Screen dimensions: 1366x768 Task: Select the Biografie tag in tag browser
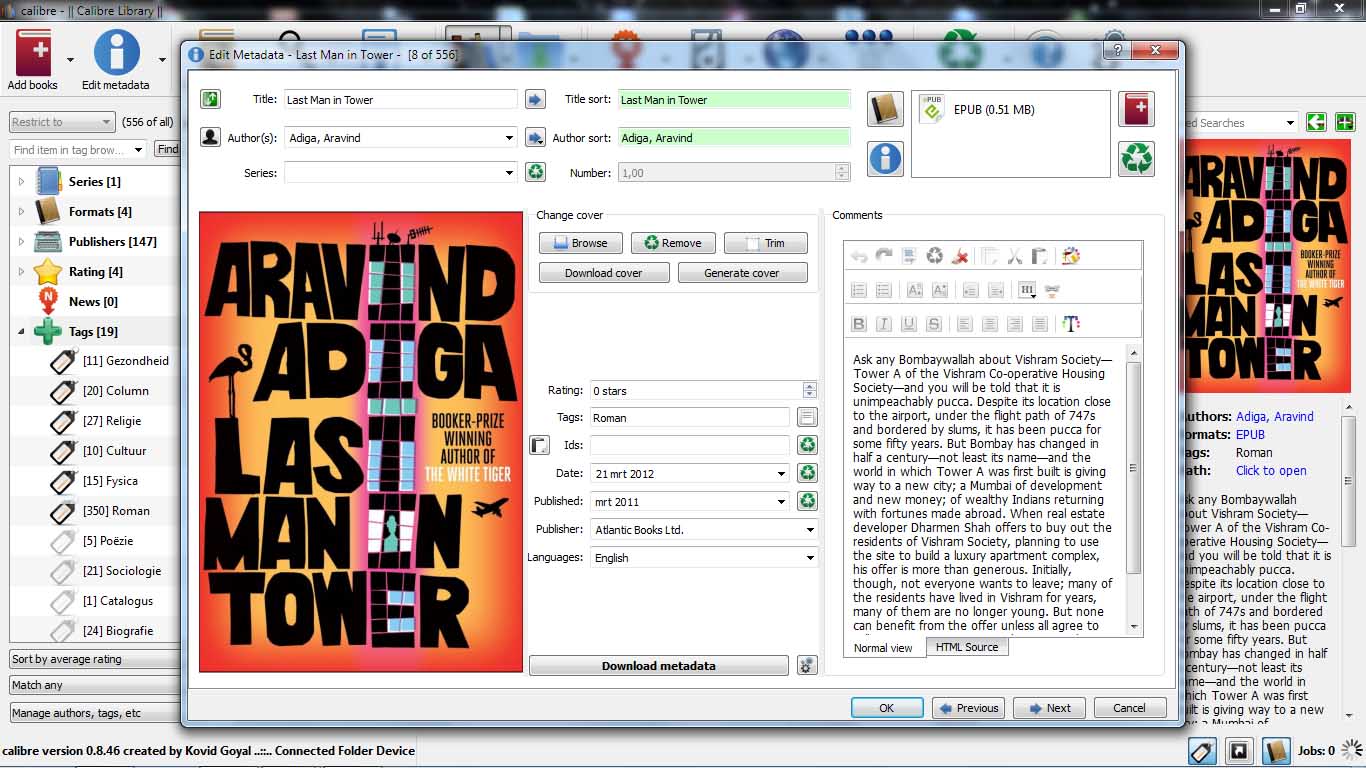118,631
